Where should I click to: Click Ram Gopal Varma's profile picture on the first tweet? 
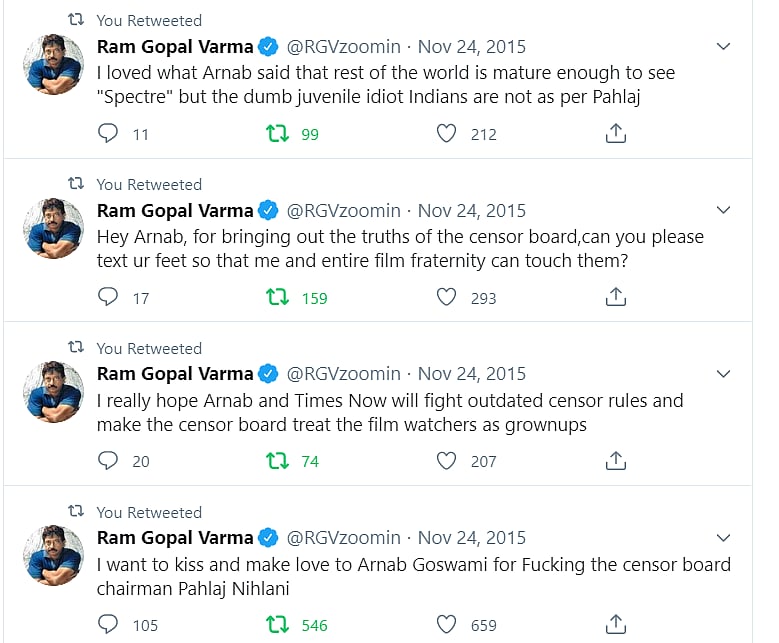pos(53,64)
